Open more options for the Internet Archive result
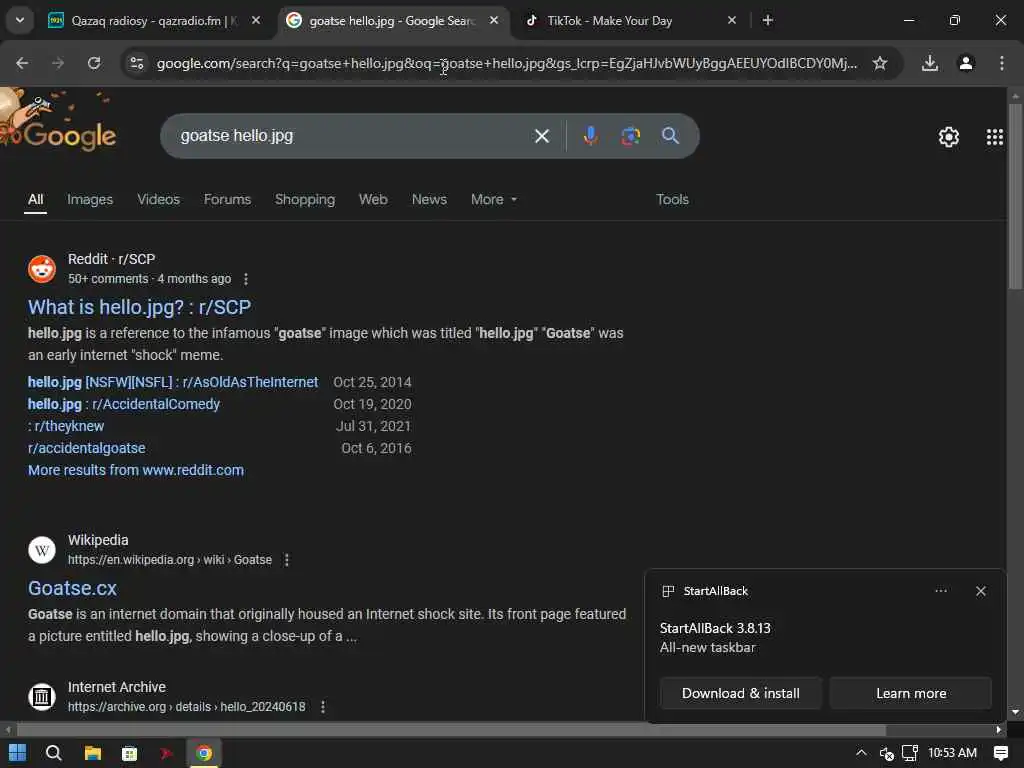Viewport: 1024px width, 768px height. (x=323, y=707)
